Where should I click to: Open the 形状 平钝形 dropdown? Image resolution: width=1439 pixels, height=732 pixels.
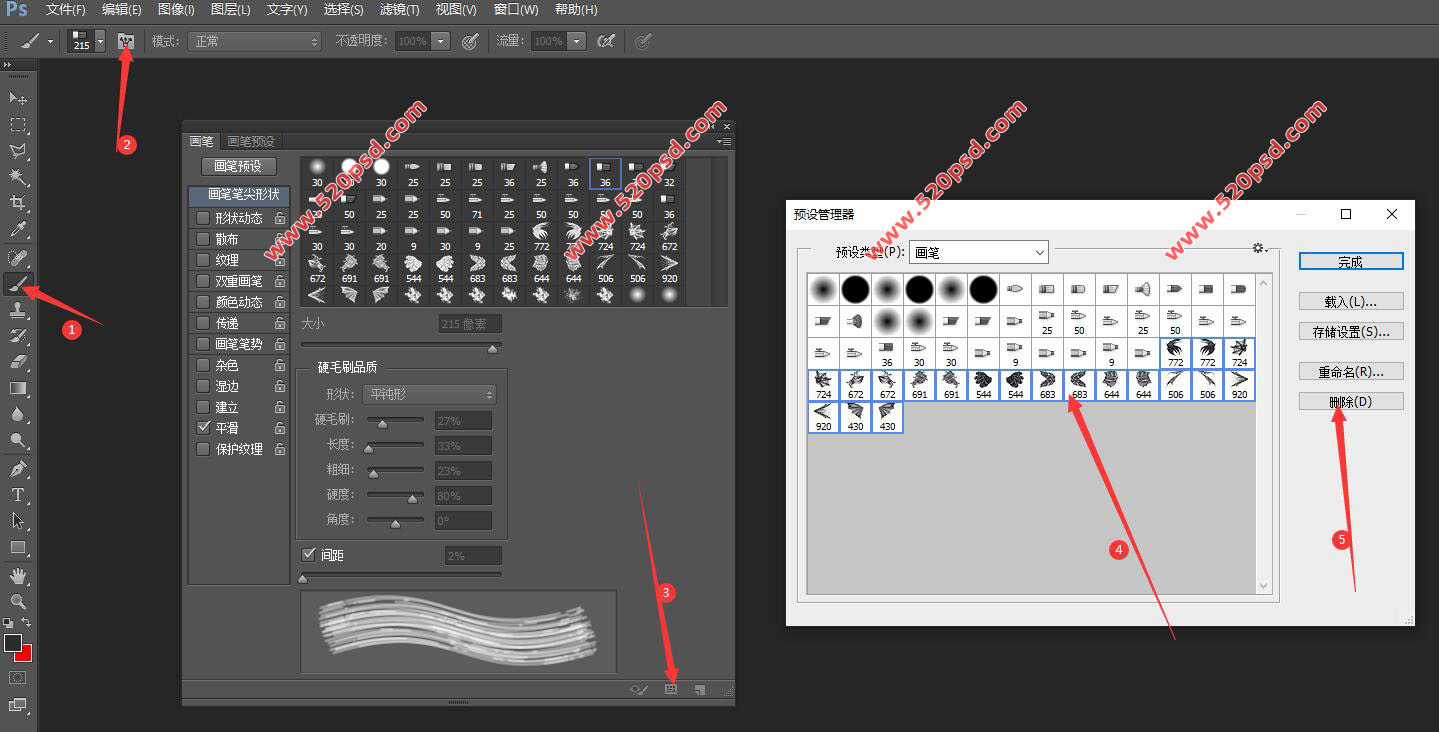click(x=430, y=394)
